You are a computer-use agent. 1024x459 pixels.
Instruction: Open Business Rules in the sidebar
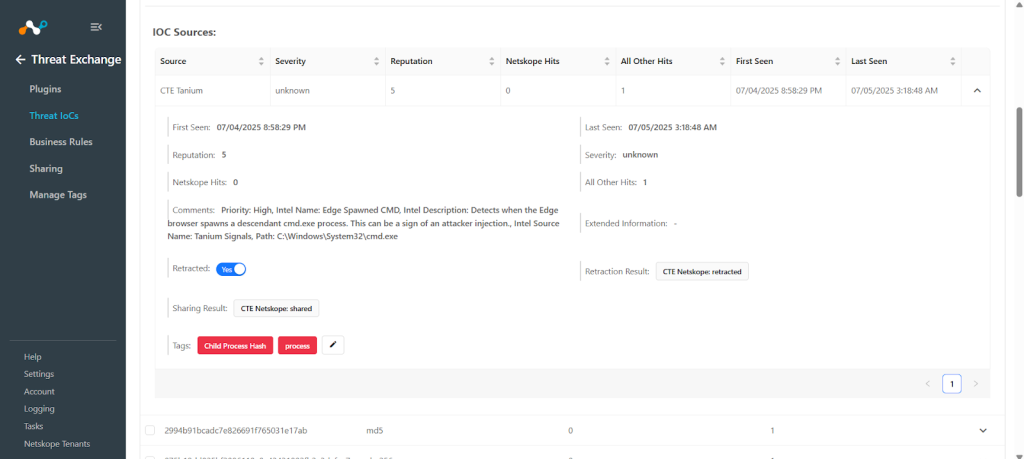pos(61,142)
